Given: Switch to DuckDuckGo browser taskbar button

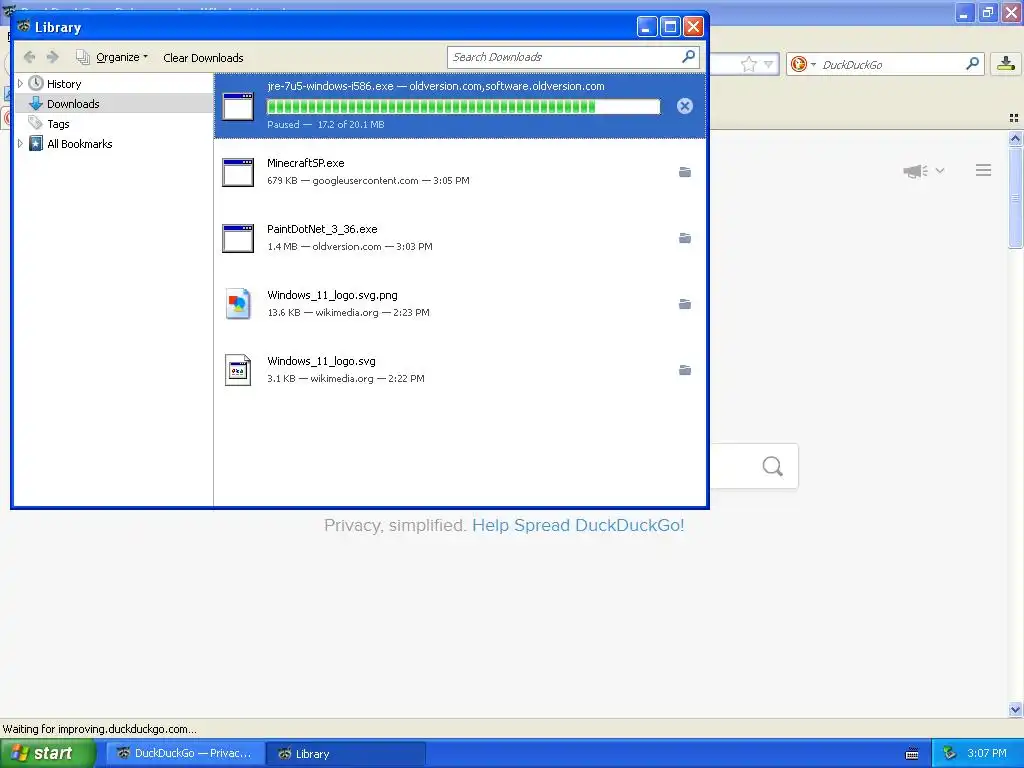Looking at the screenshot, I should pos(185,754).
